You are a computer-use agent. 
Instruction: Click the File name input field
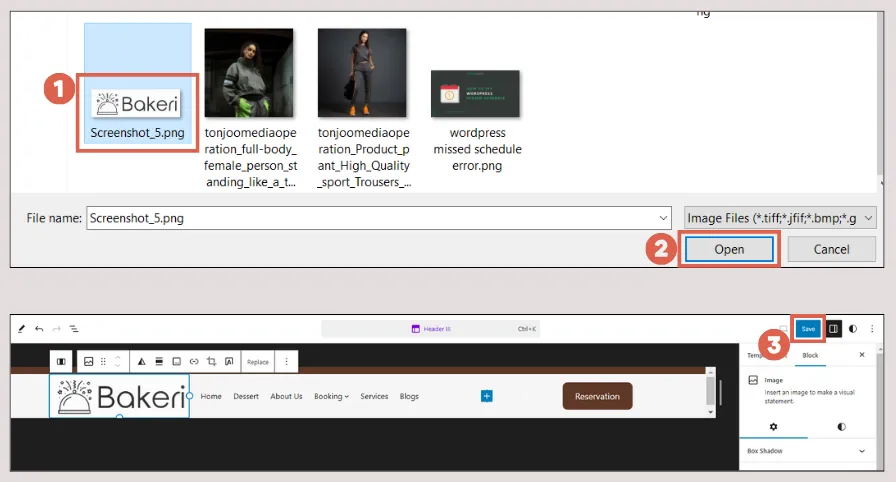(x=378, y=218)
